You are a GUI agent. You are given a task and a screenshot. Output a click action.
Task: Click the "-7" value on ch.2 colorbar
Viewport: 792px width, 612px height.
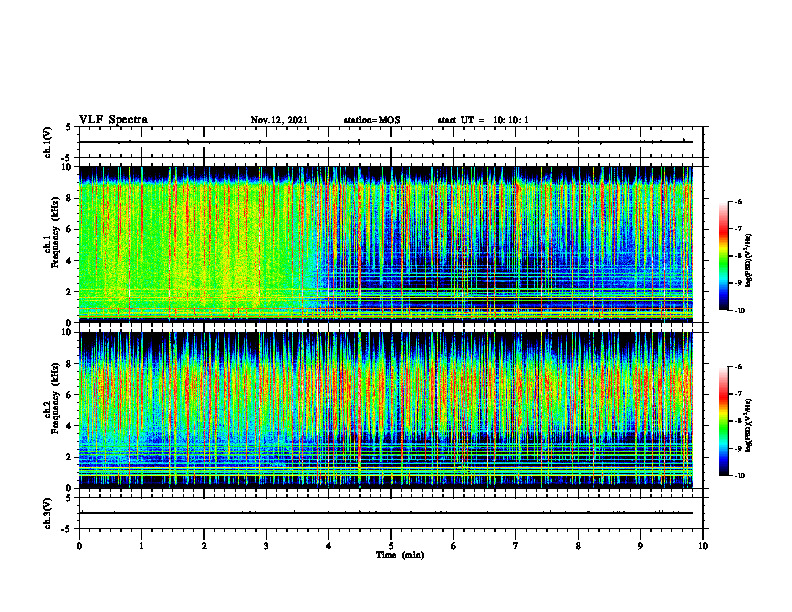pyautogui.click(x=737, y=394)
